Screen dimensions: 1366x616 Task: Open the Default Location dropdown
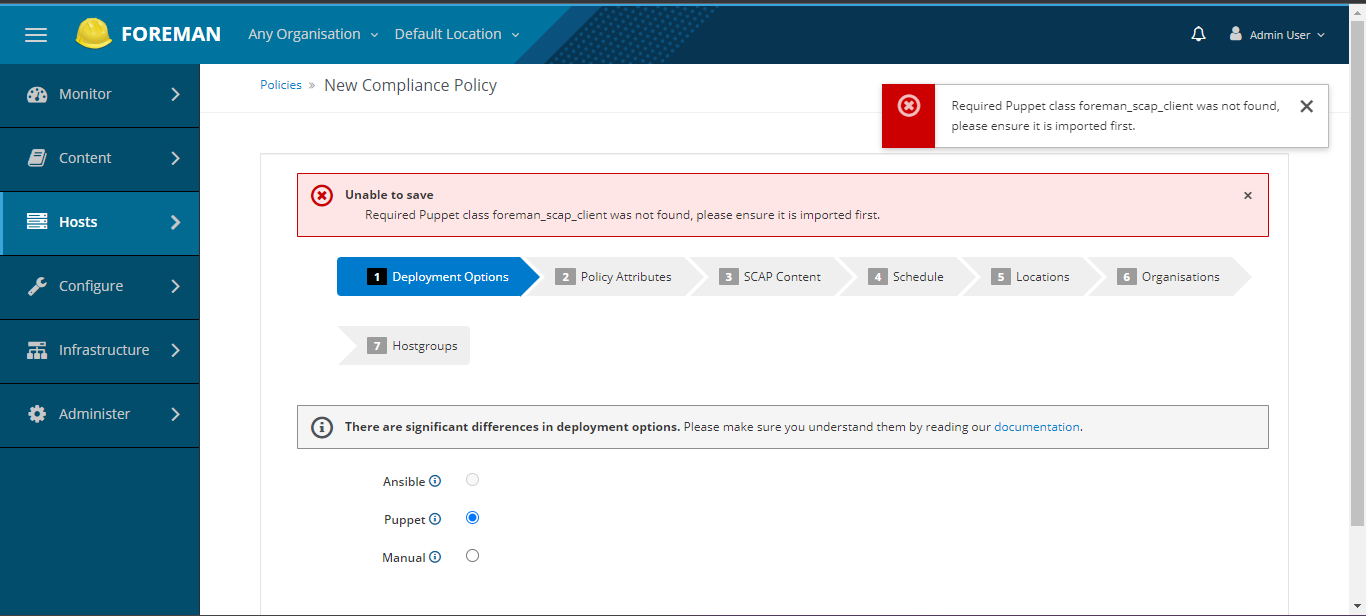457,34
